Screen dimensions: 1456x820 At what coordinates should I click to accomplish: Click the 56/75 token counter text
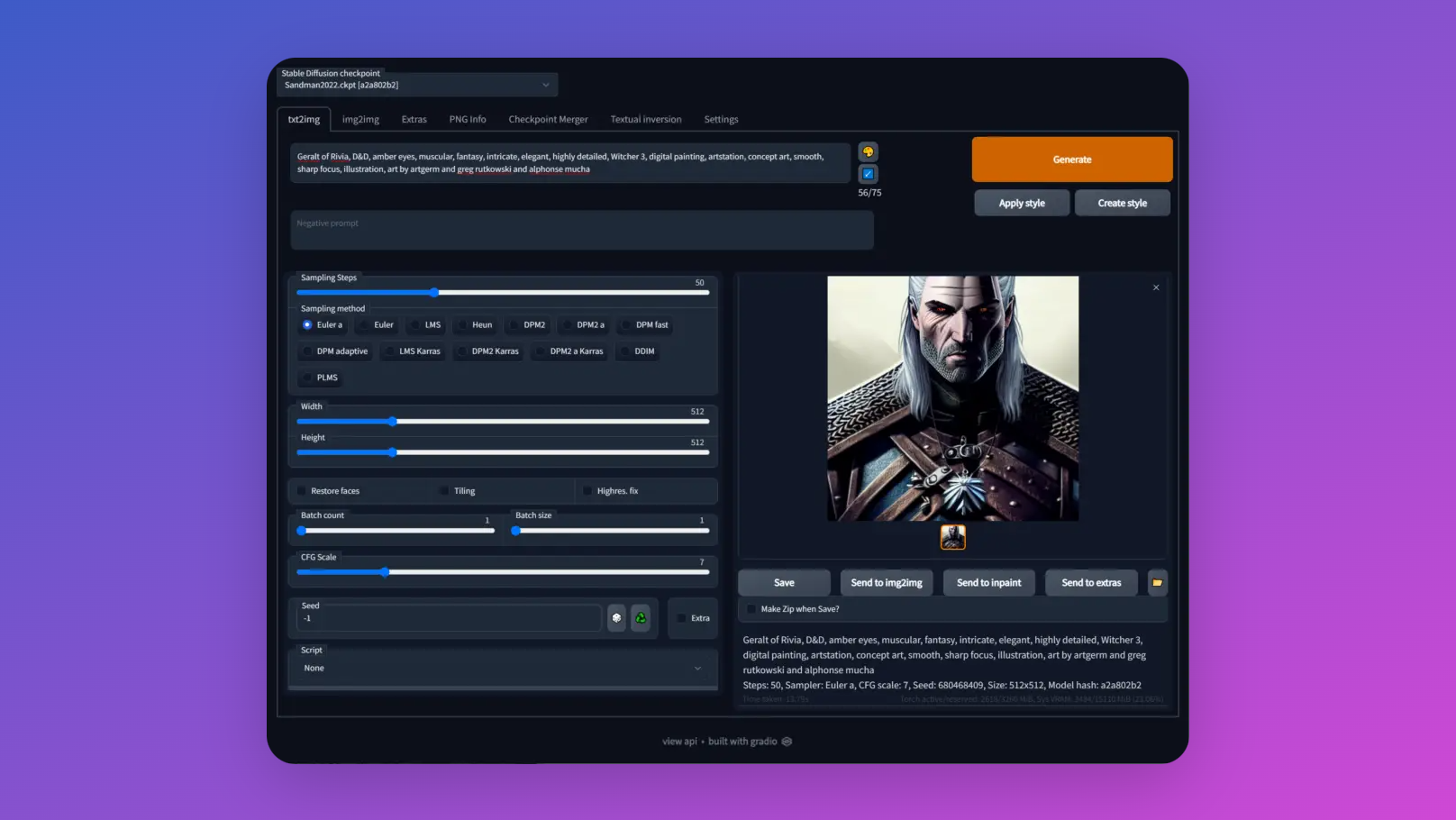(x=869, y=193)
